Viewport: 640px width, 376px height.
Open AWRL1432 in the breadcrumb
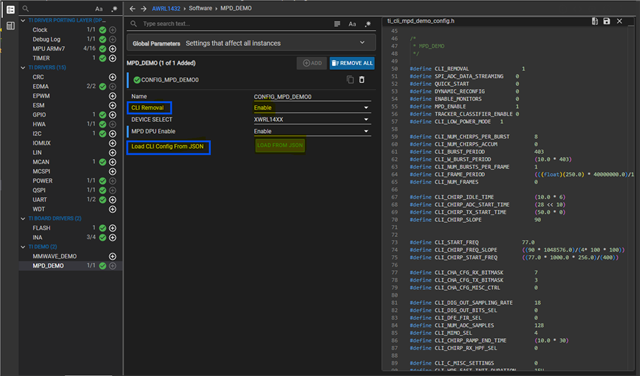pos(166,8)
